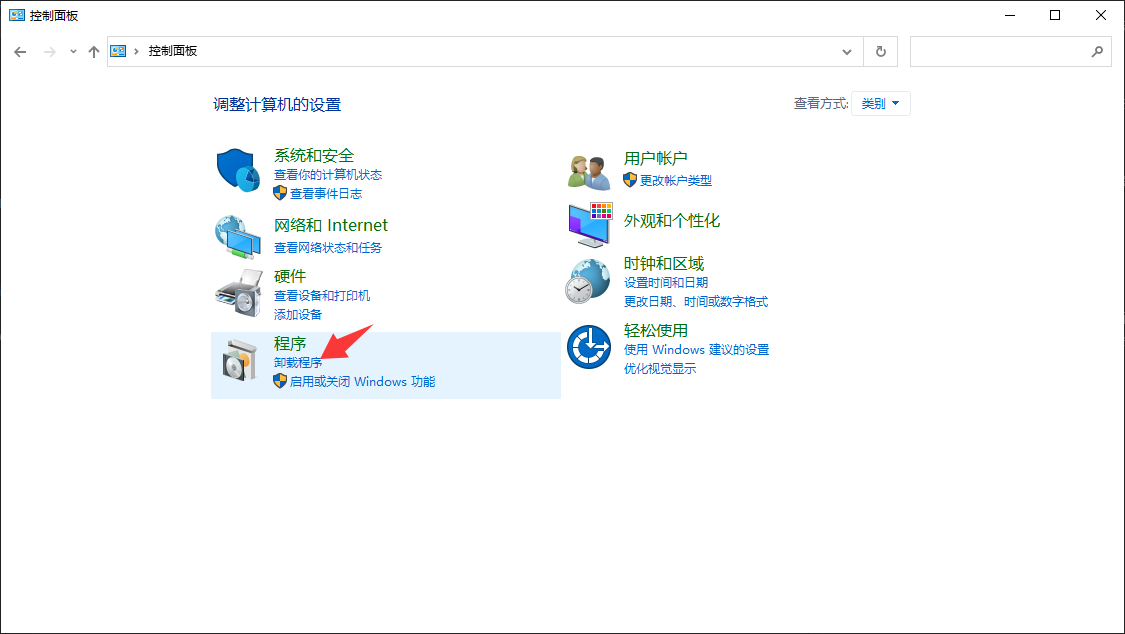Image resolution: width=1125 pixels, height=634 pixels.
Task: Click the Appearance and Personalization monitor icon
Action: [x=589, y=224]
